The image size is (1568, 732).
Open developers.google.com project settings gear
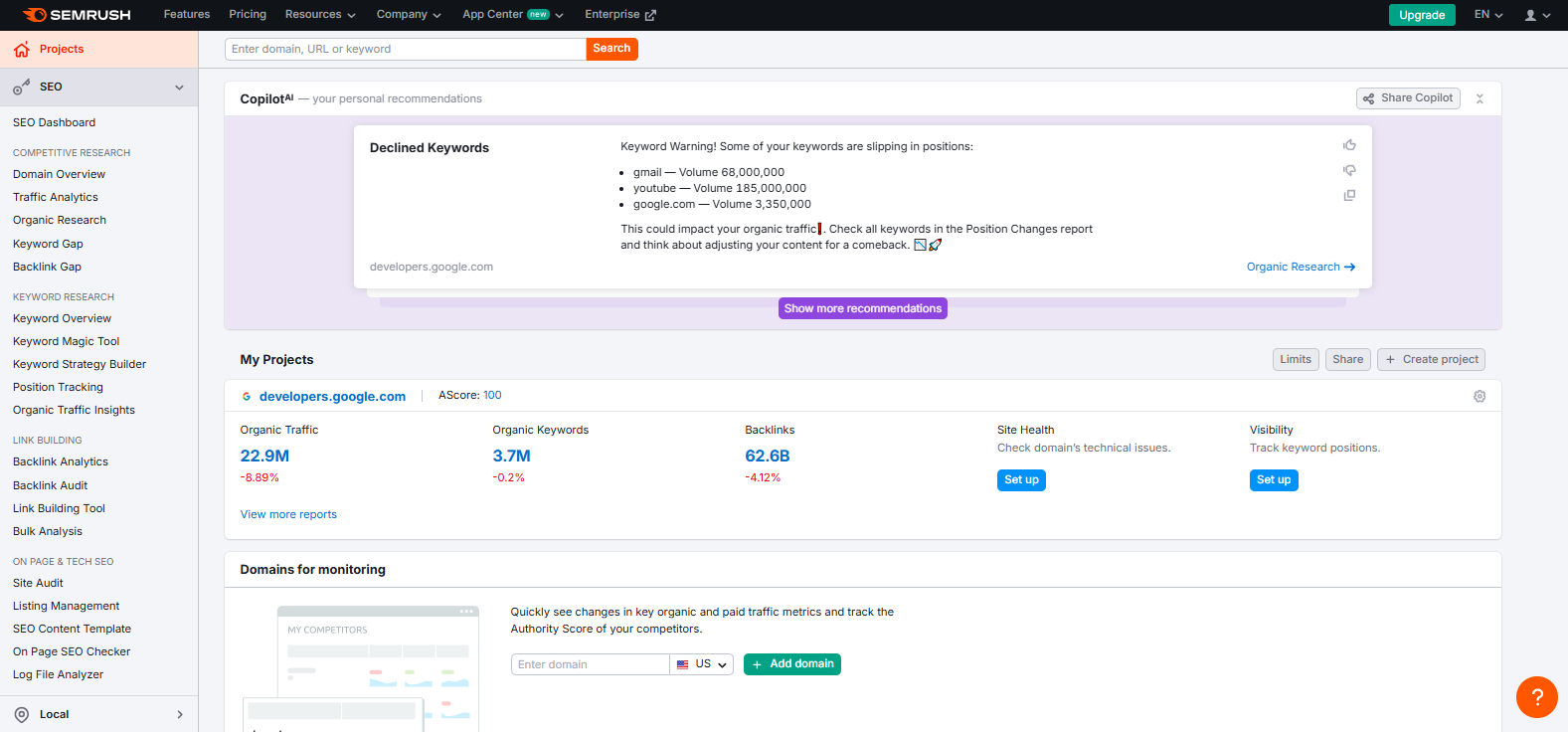1480,396
